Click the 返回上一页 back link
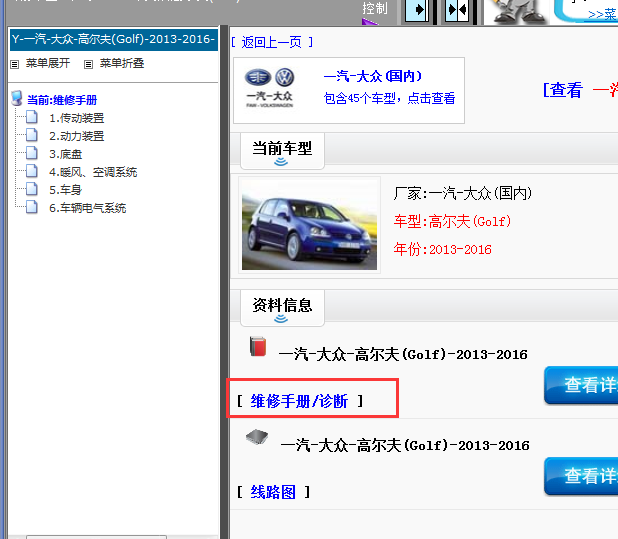Screen dimensions: 618x539 (x=272, y=42)
